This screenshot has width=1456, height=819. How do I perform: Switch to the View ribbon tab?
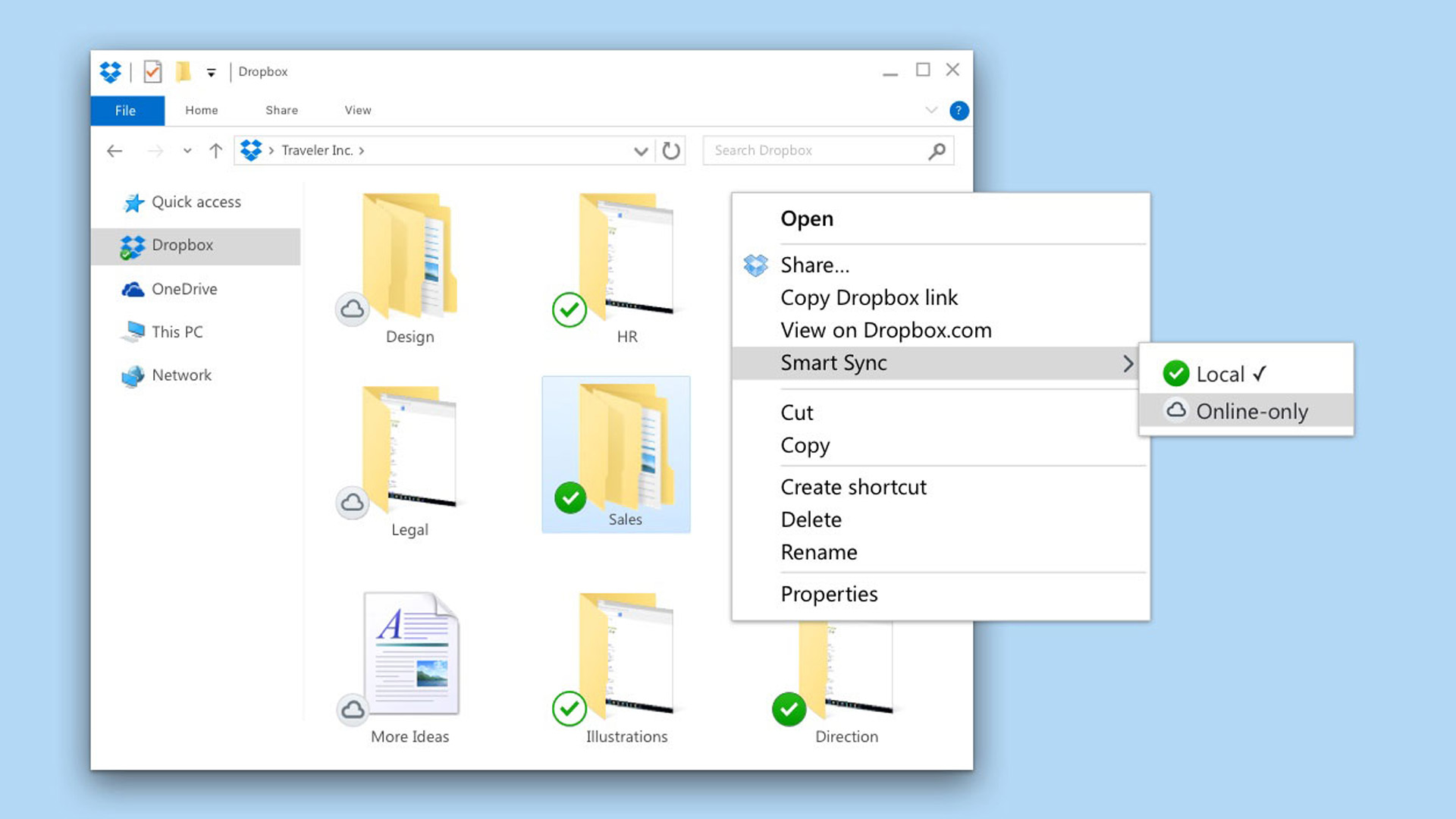tap(358, 111)
